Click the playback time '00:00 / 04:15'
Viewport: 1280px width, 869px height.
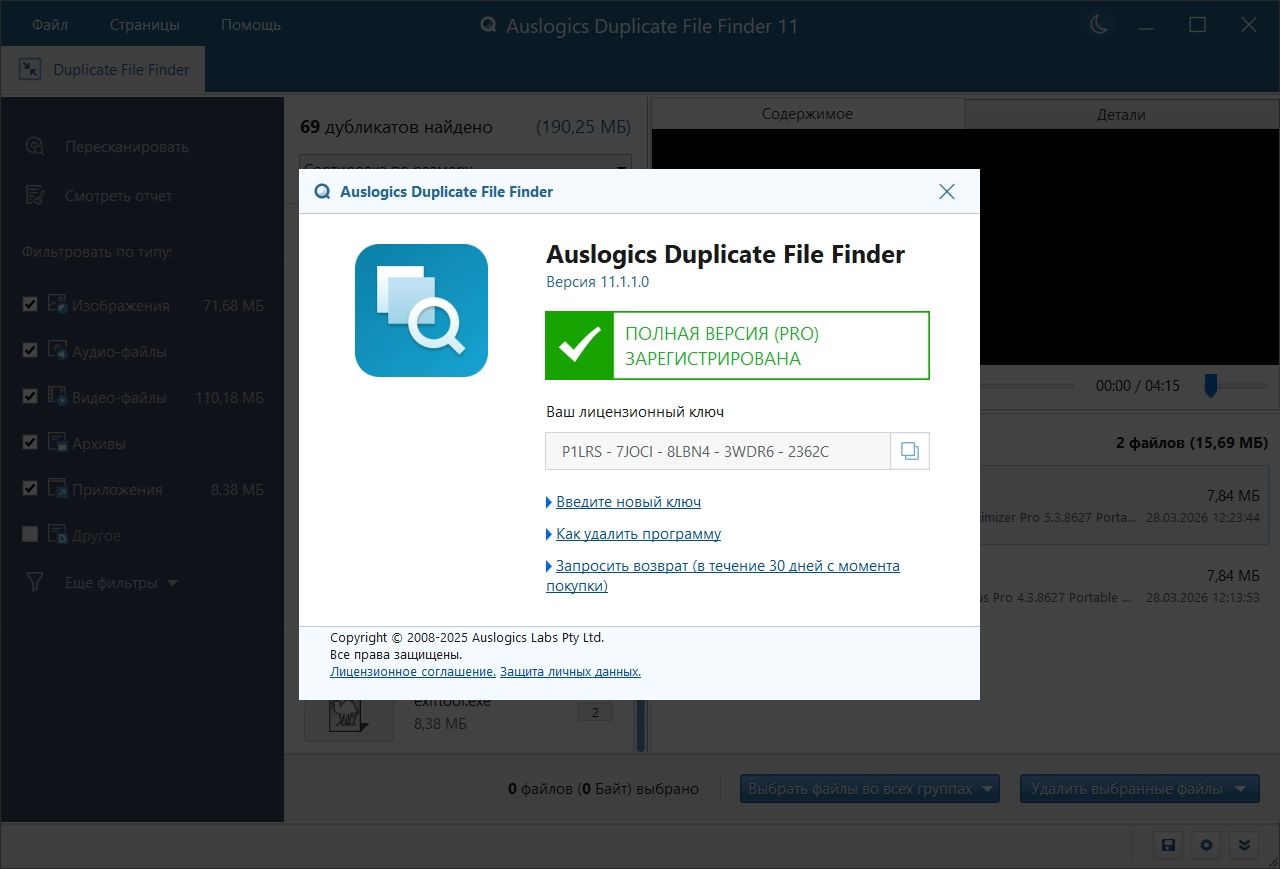coord(1138,385)
